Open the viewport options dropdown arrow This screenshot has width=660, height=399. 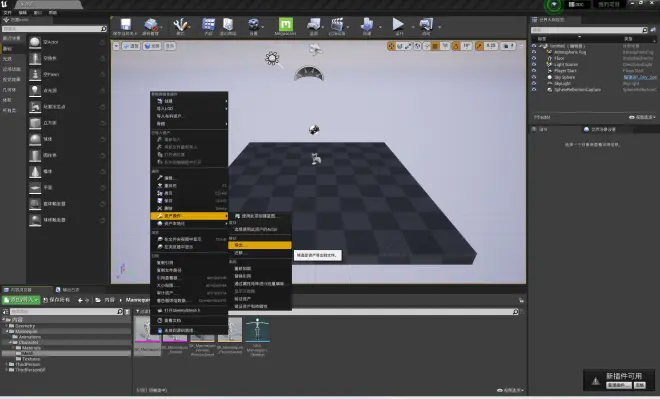click(116, 46)
